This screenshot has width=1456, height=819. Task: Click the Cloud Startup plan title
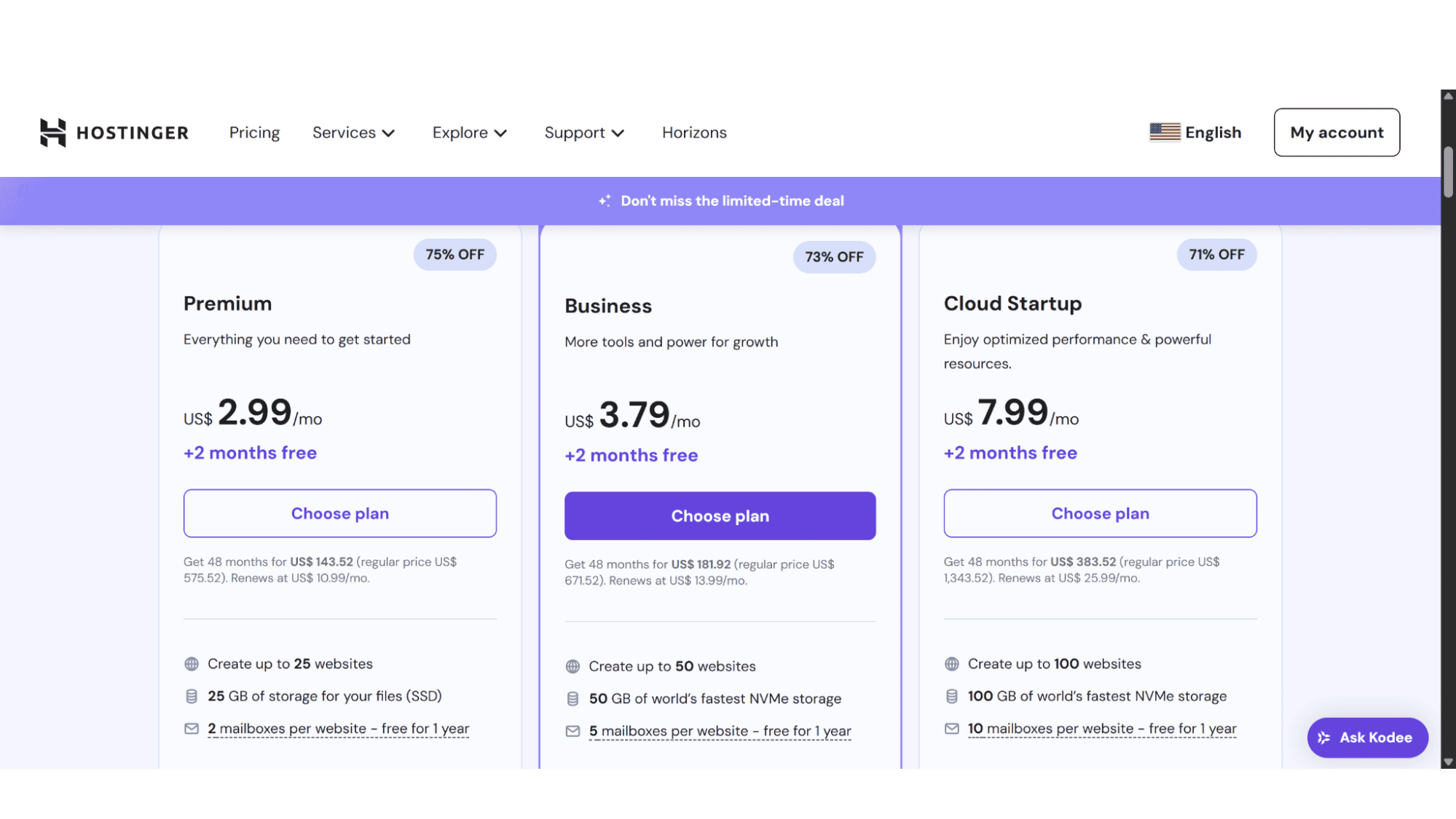[x=1013, y=304]
